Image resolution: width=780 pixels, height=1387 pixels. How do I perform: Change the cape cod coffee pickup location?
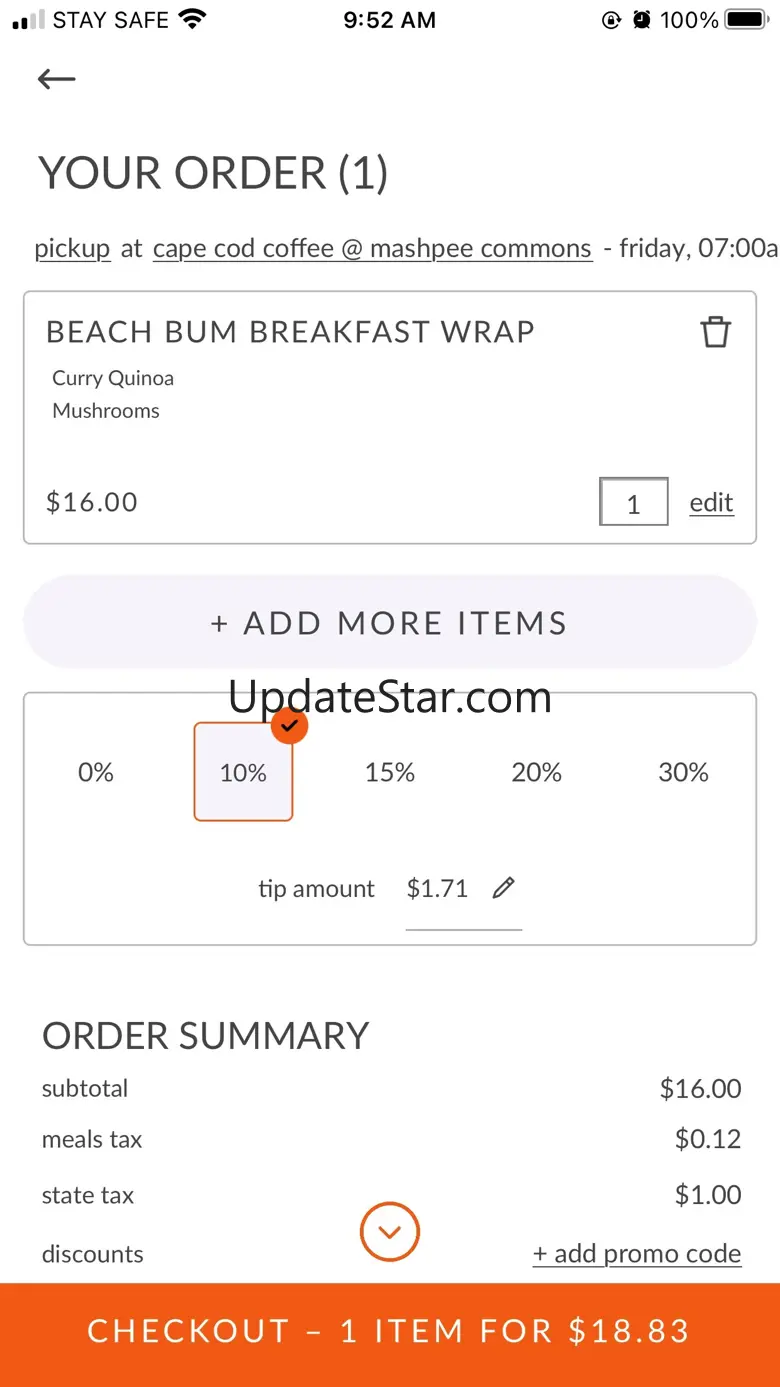click(x=372, y=248)
